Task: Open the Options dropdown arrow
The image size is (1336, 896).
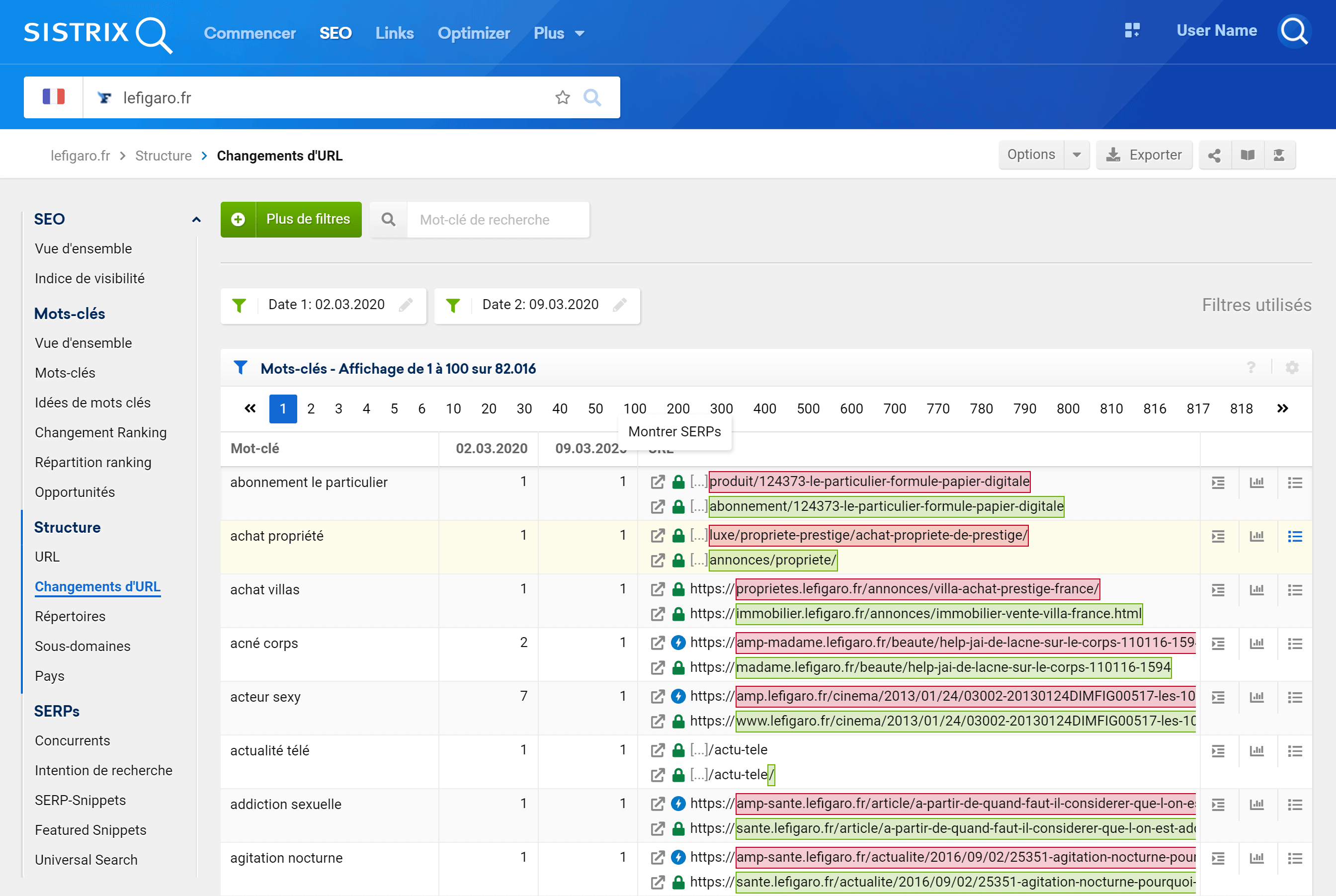Action: coord(1077,156)
